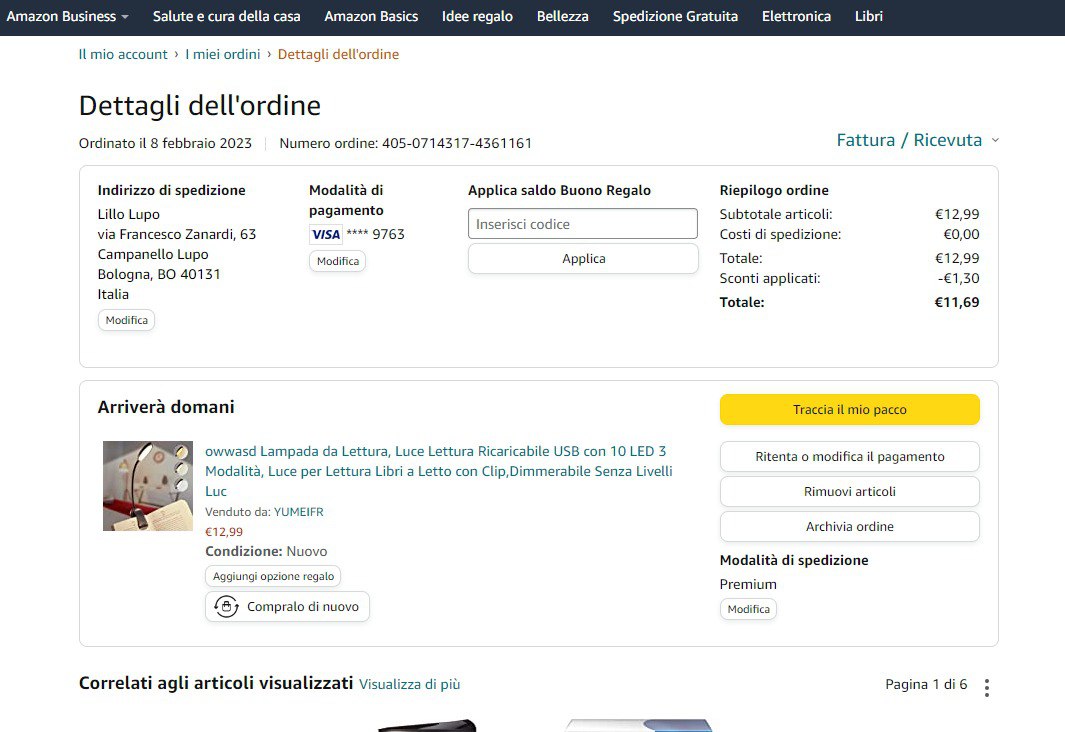Archive order with Archivia ordine button
Viewport: 1065px width, 732px height.
pos(849,527)
